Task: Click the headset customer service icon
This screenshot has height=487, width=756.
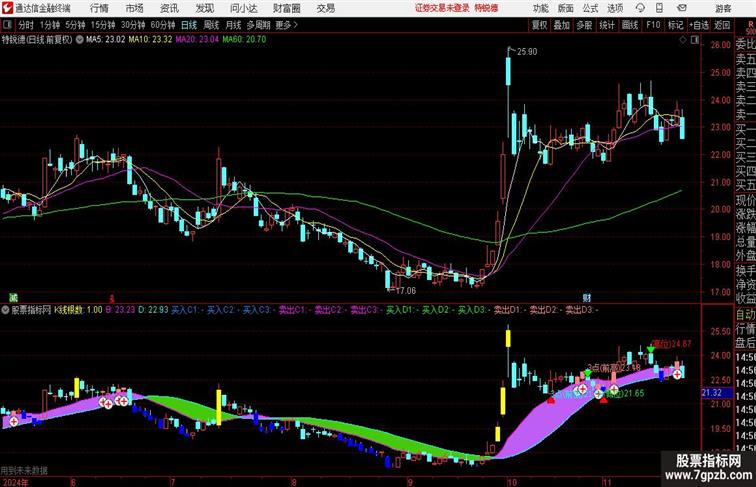Action: click(640, 8)
